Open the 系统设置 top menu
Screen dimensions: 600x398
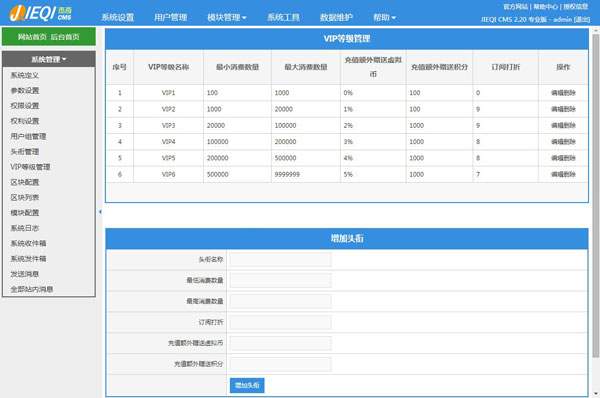[x=117, y=17]
